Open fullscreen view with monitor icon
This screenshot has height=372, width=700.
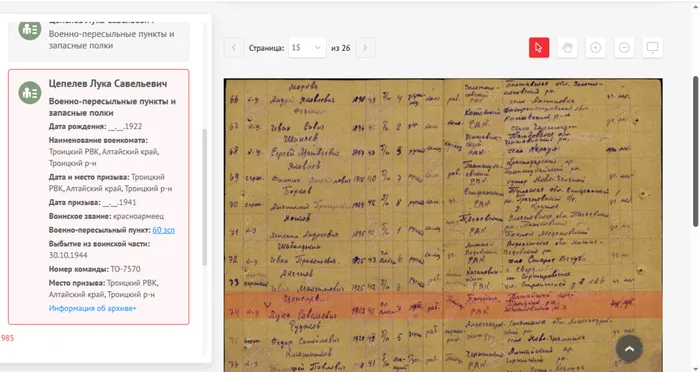652,48
